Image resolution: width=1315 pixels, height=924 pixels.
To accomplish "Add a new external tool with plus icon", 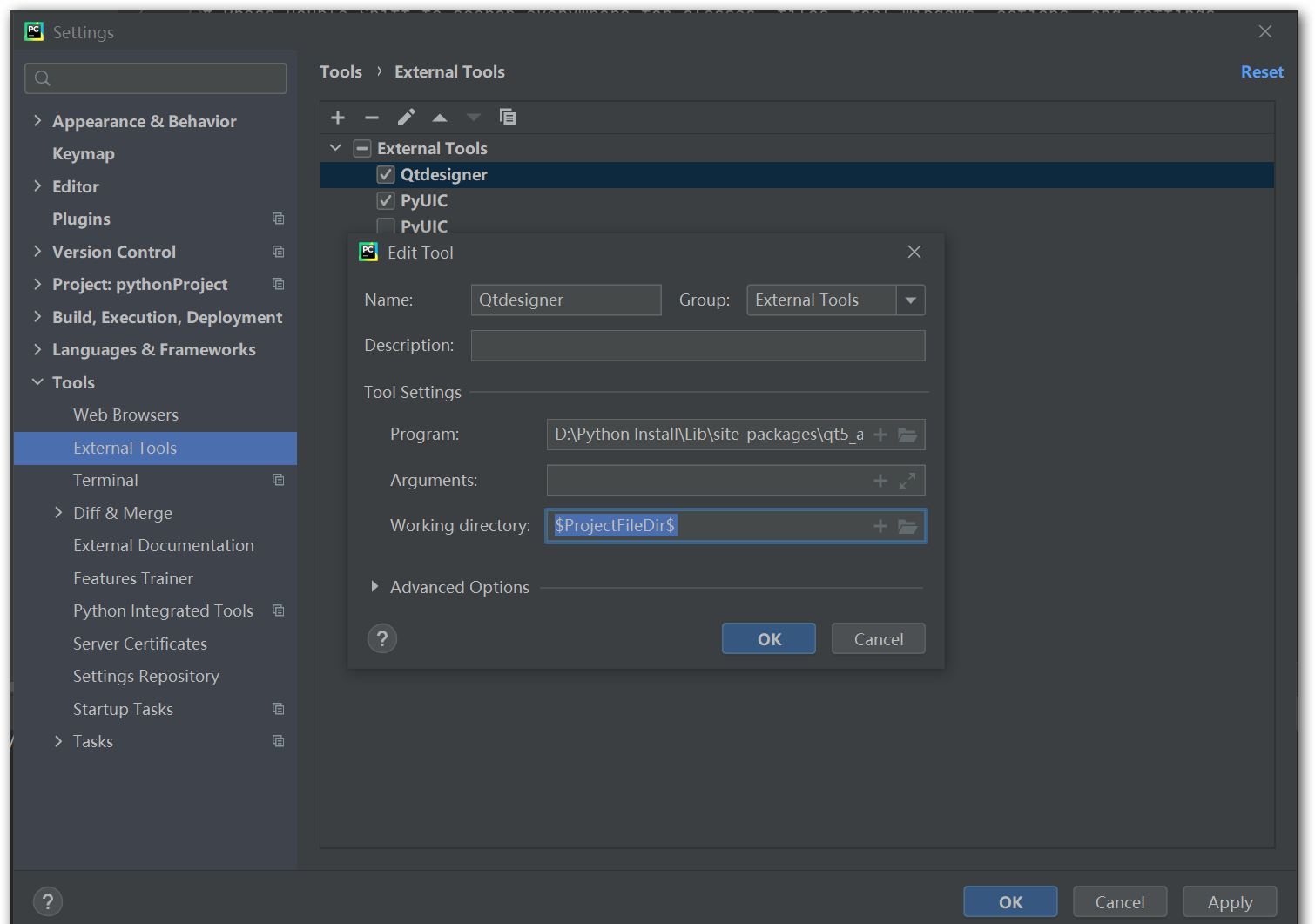I will (x=338, y=118).
